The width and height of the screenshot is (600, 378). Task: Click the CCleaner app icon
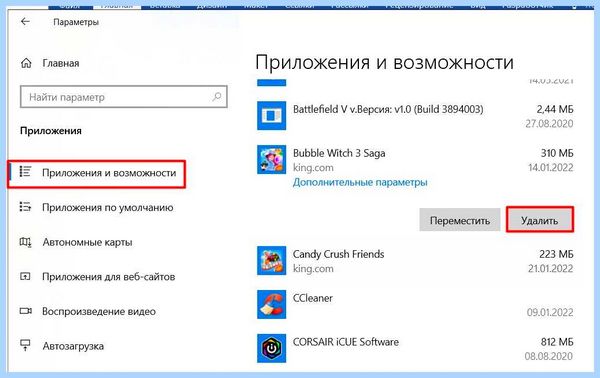271,304
